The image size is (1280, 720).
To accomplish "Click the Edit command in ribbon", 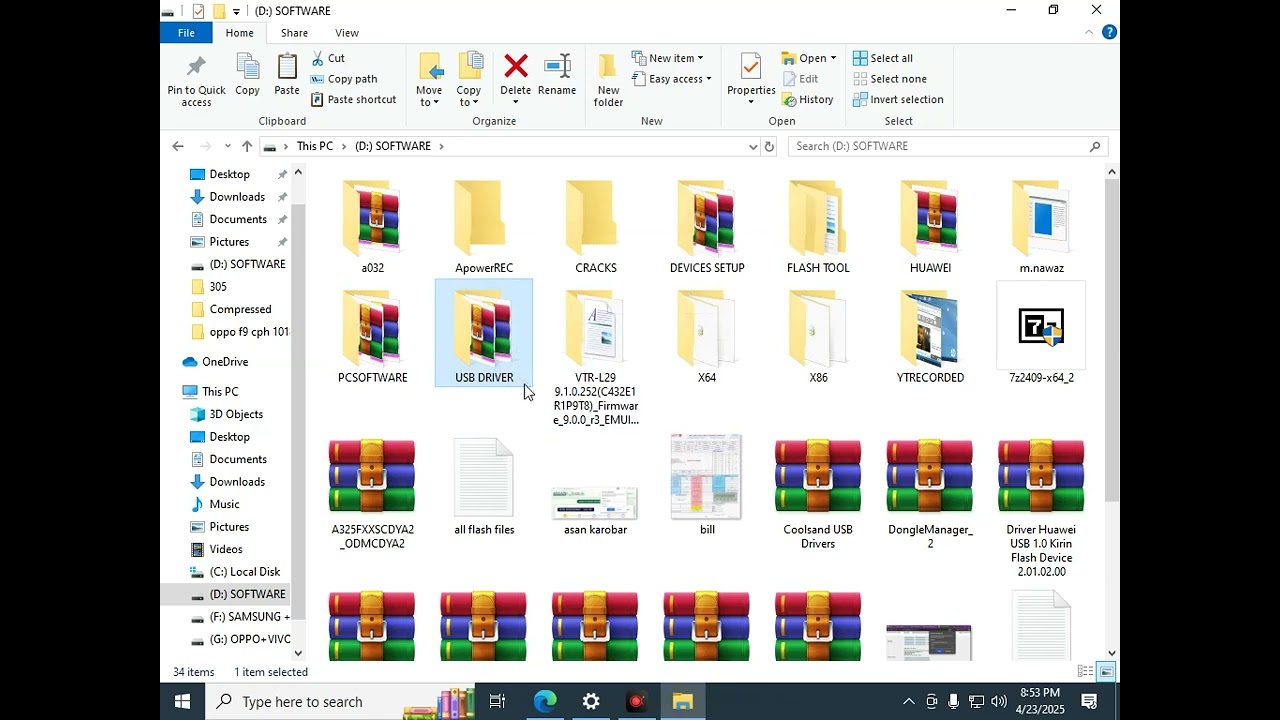I will point(800,79).
